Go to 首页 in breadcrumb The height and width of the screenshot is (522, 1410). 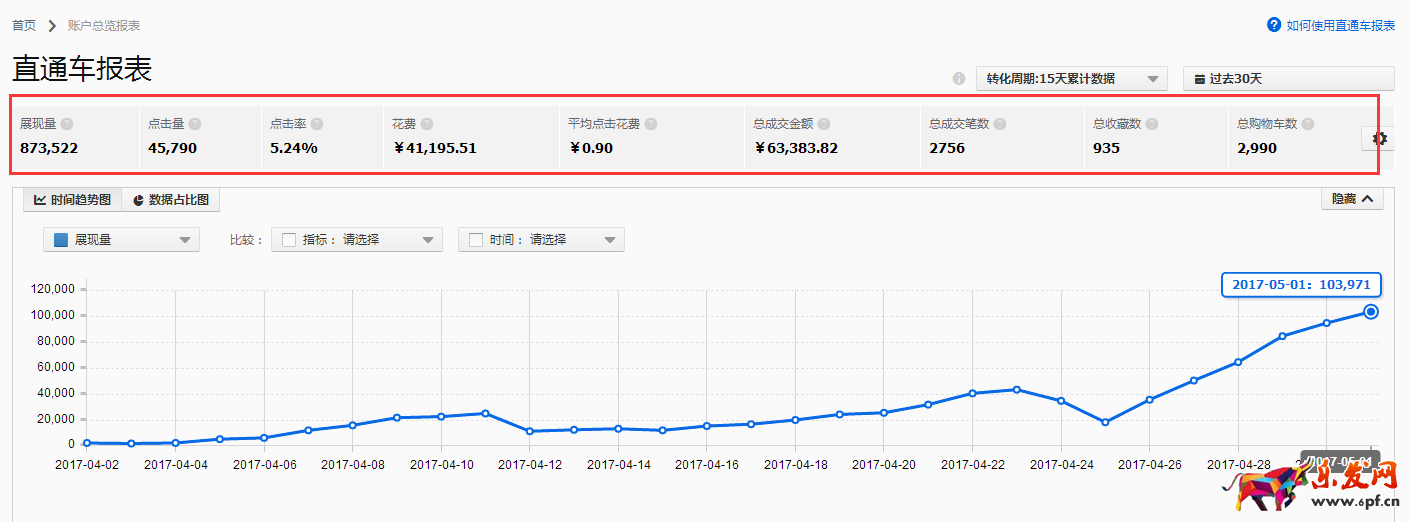point(24,25)
